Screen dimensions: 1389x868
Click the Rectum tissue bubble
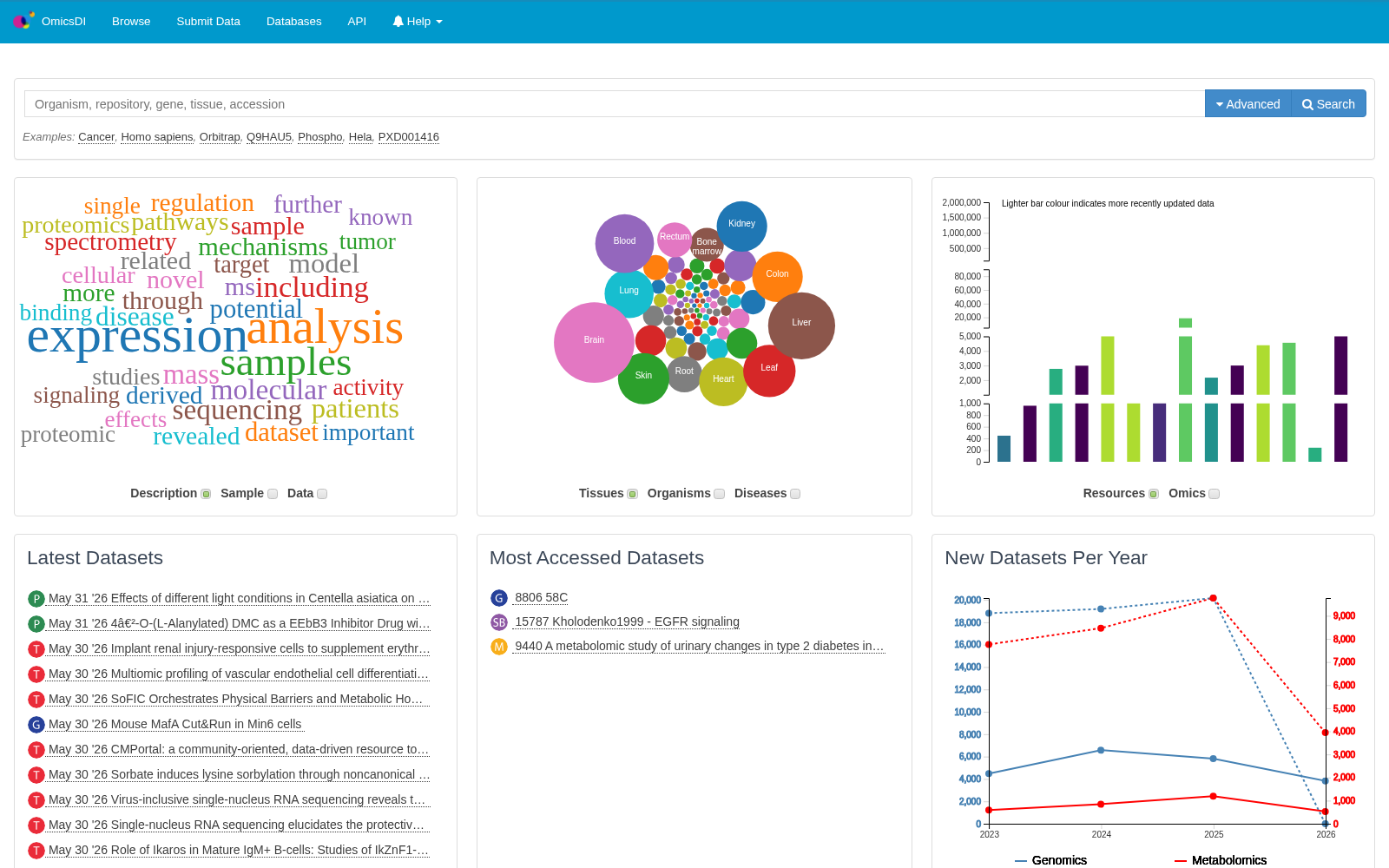(x=675, y=240)
